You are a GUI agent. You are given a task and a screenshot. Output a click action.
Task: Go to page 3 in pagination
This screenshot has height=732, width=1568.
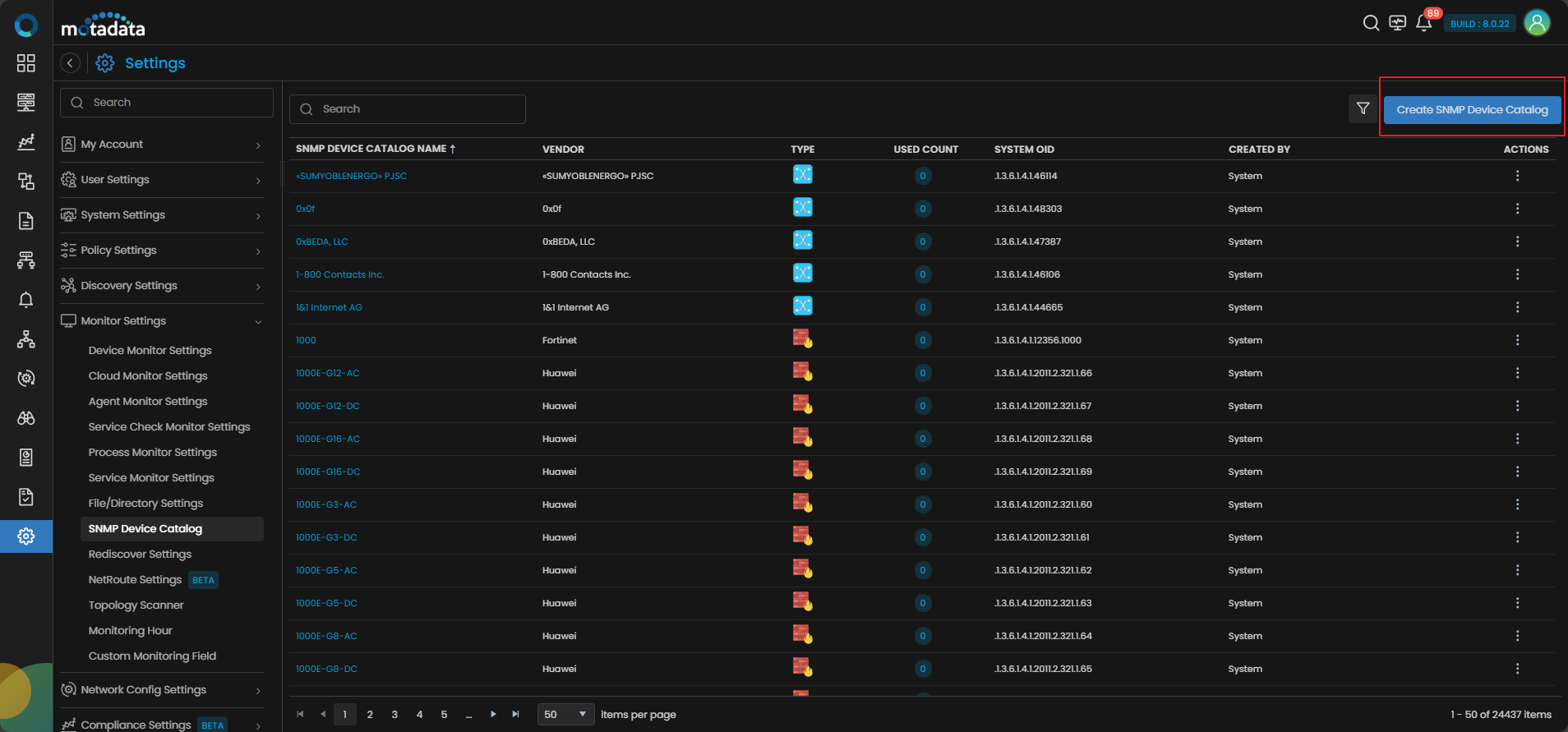point(394,714)
